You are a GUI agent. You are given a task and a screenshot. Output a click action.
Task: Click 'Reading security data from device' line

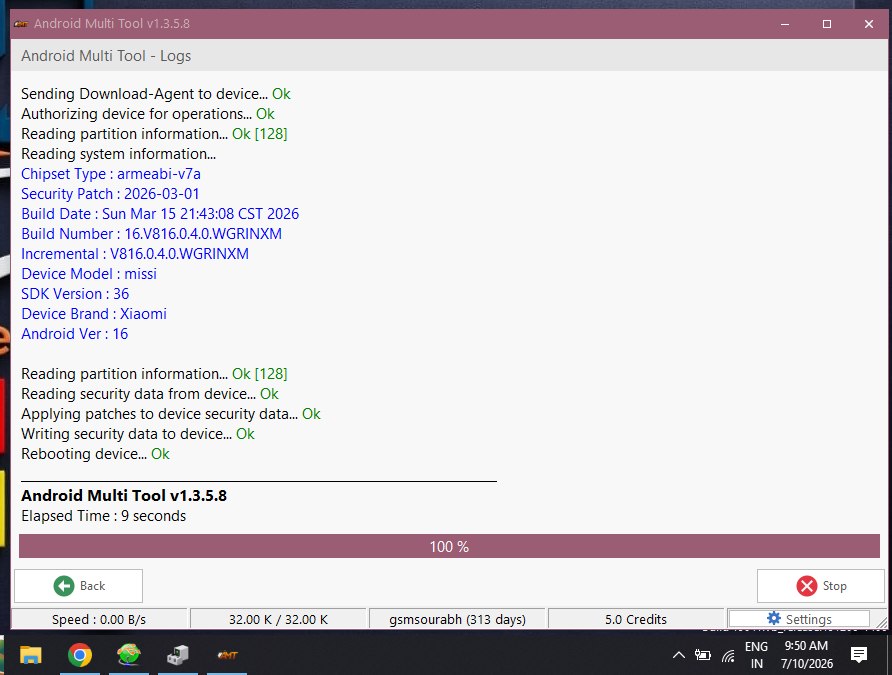(x=150, y=394)
